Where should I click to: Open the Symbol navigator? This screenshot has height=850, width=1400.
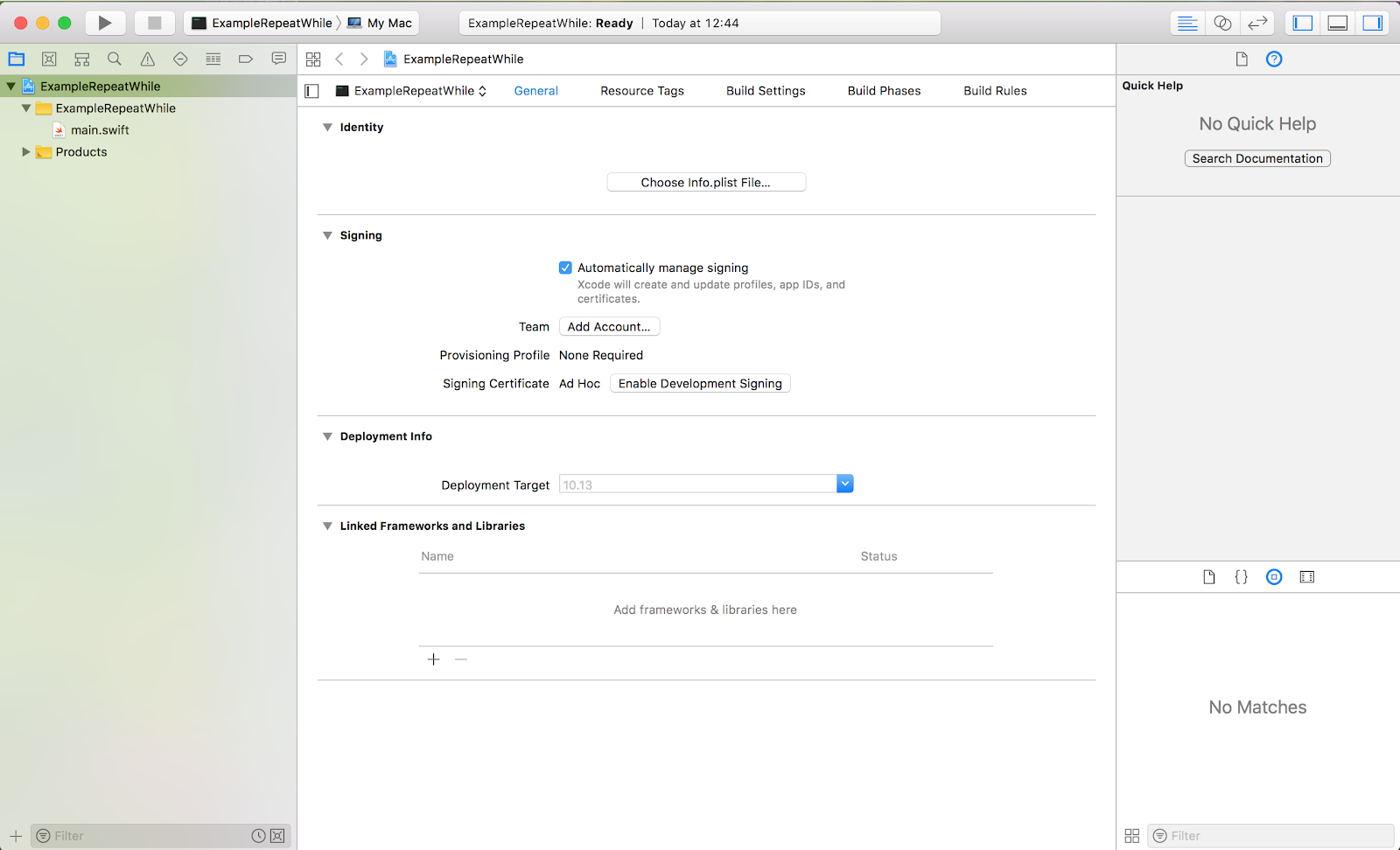(82, 59)
